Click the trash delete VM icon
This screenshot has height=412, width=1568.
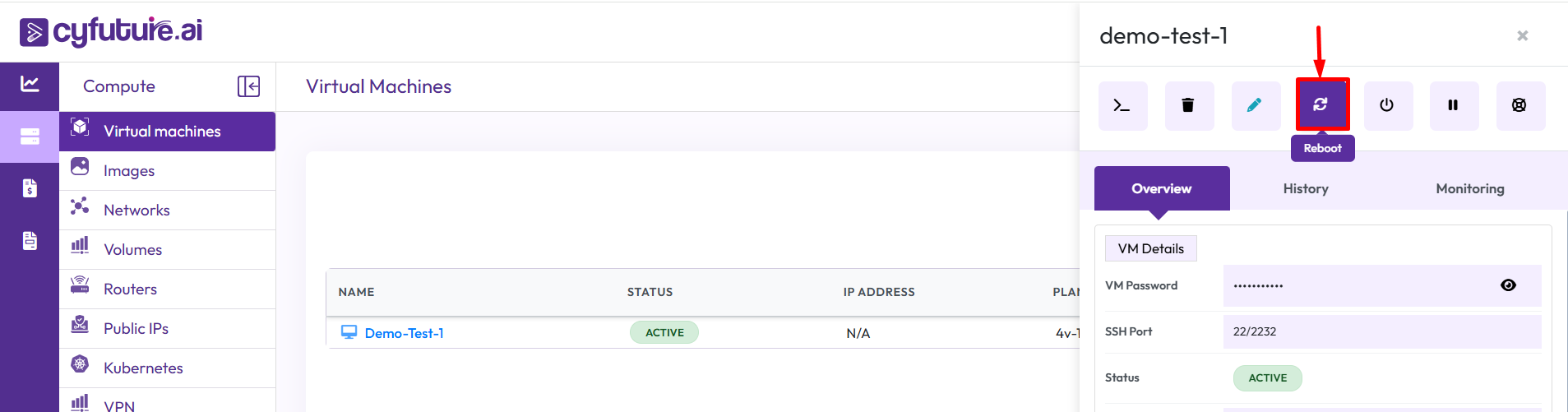(x=1188, y=105)
